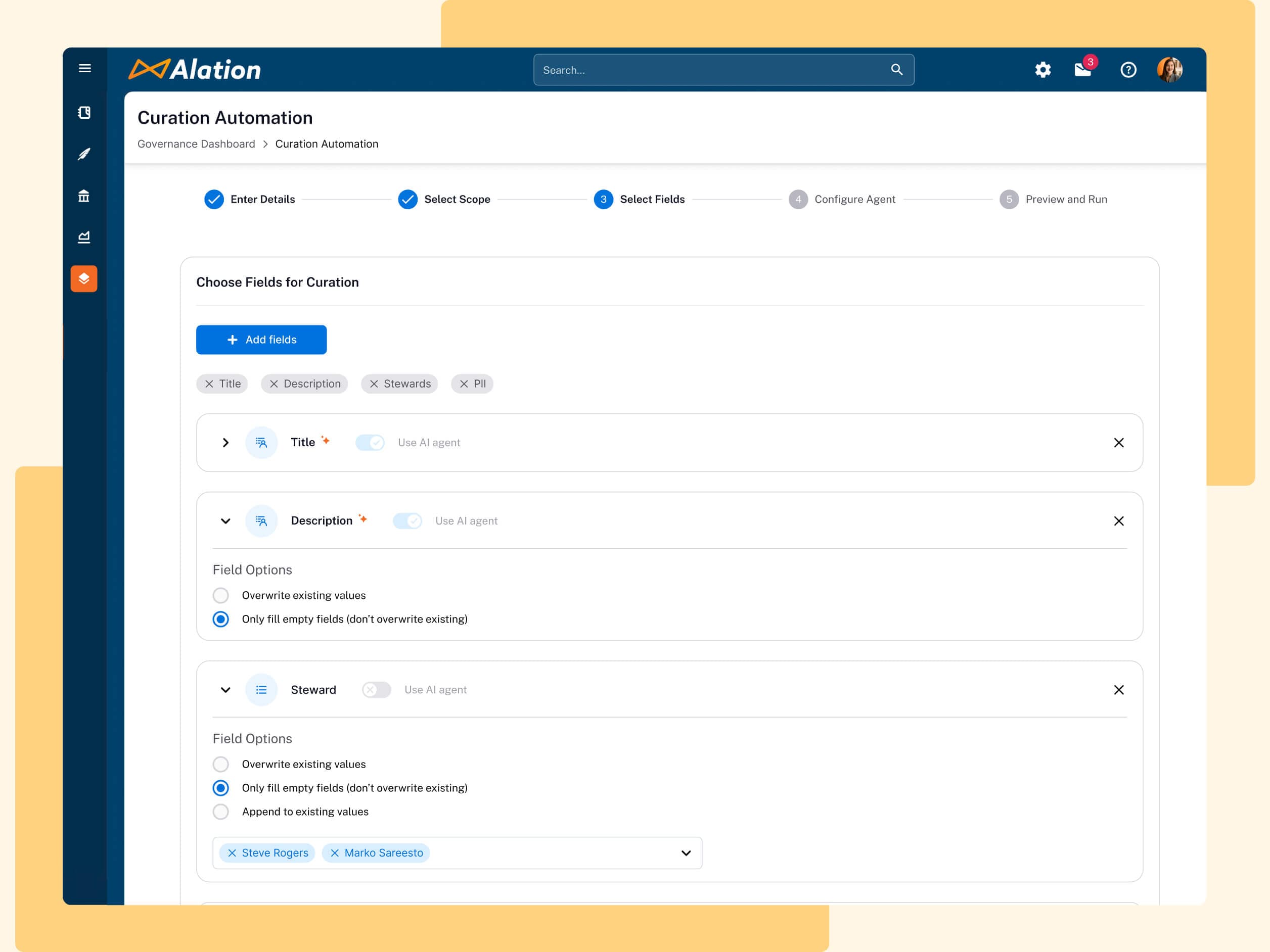
Task: Select the catalog notebook icon in sidebar
Action: [84, 113]
